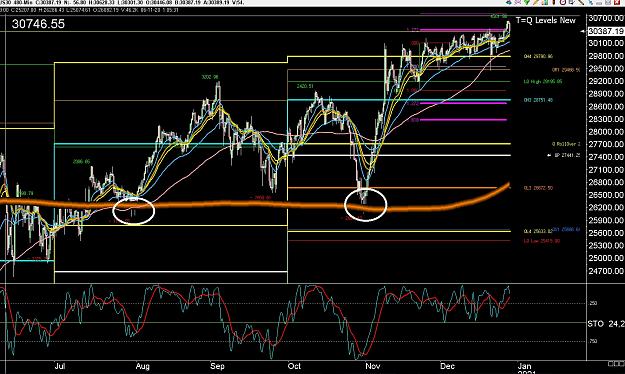Click the large 30746.55 price readout
The height and width of the screenshot is (374, 625).
(x=38, y=24)
